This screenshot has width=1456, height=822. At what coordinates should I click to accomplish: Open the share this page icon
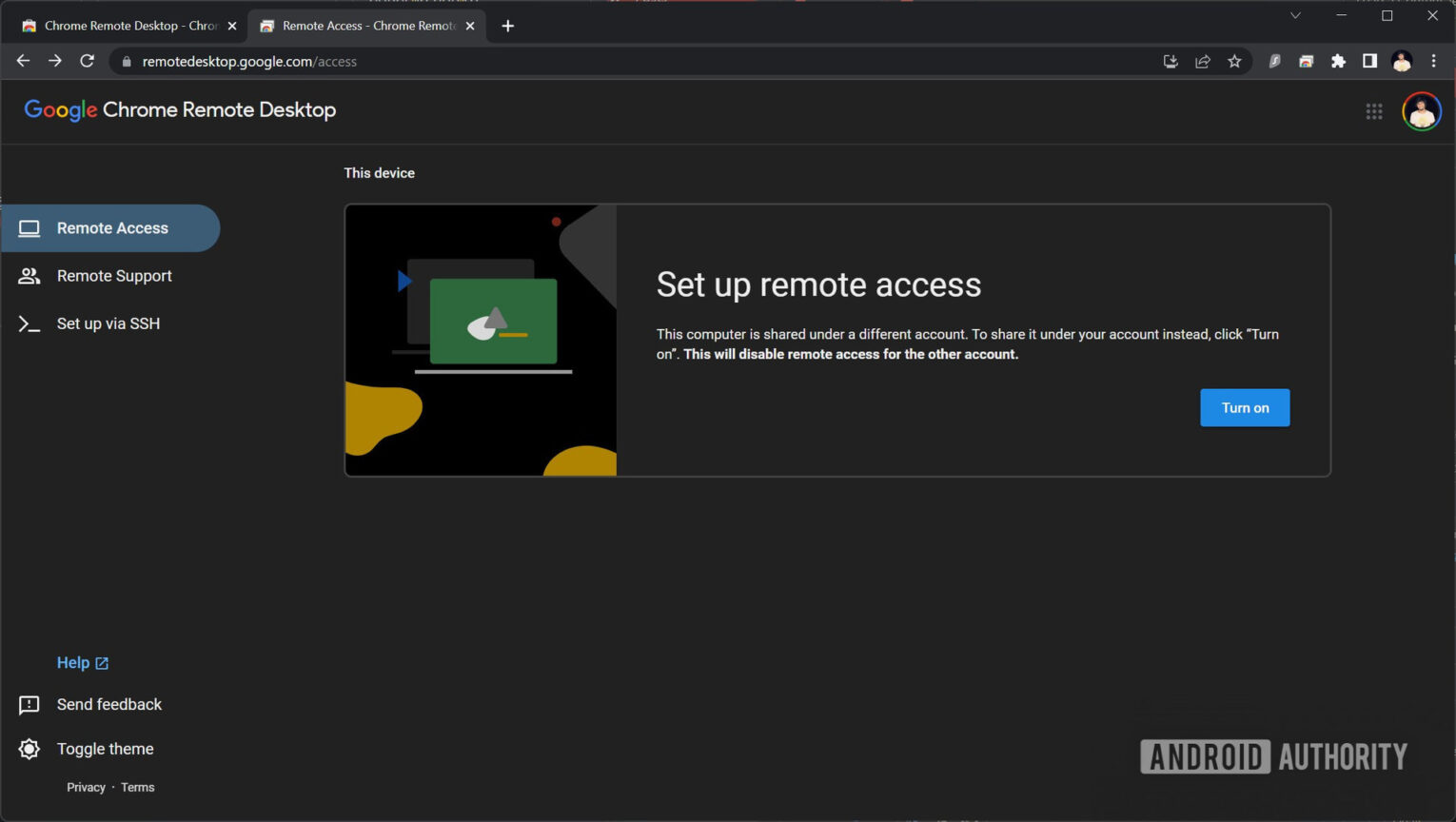(x=1202, y=61)
